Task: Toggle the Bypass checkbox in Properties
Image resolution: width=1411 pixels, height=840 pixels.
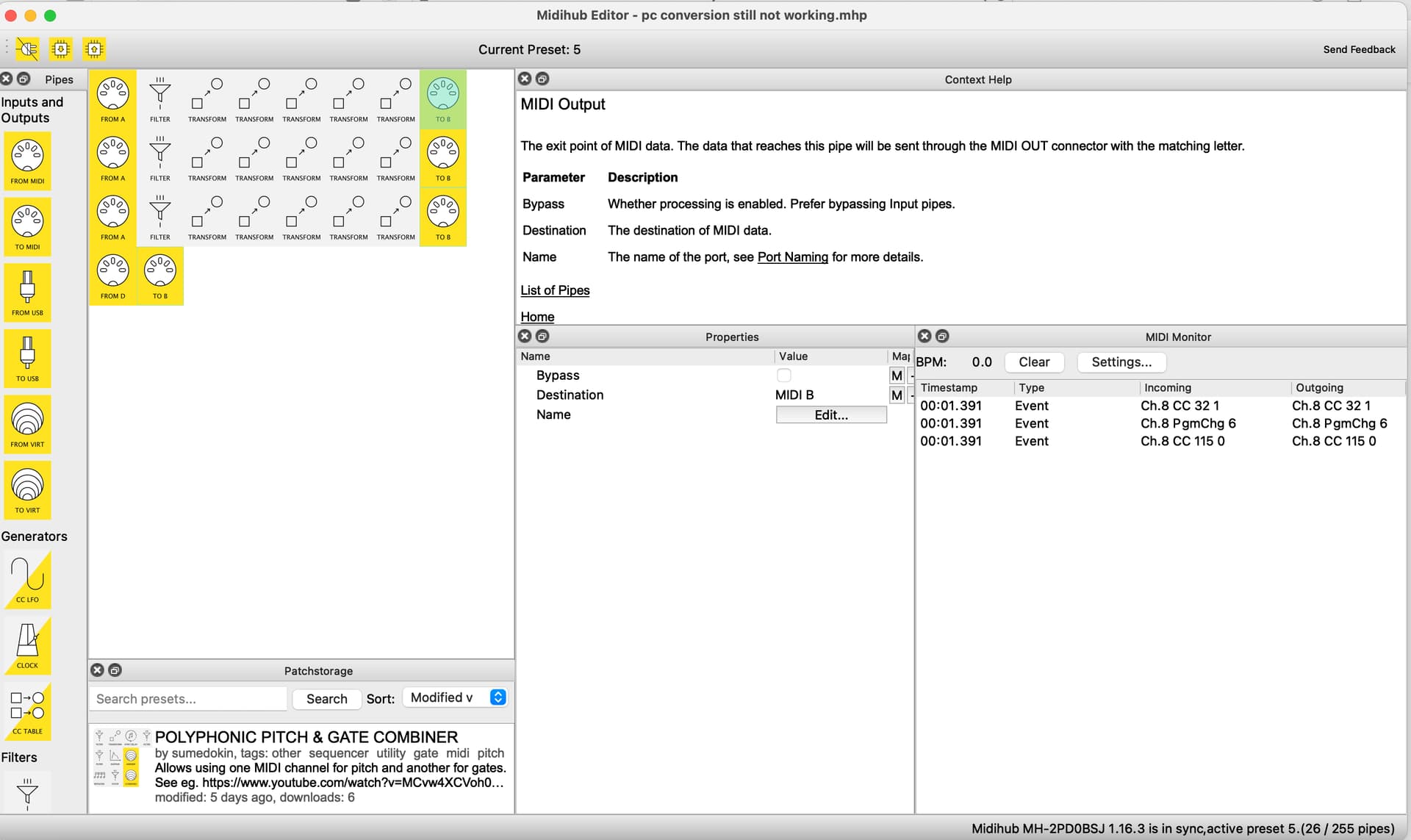Action: (783, 376)
